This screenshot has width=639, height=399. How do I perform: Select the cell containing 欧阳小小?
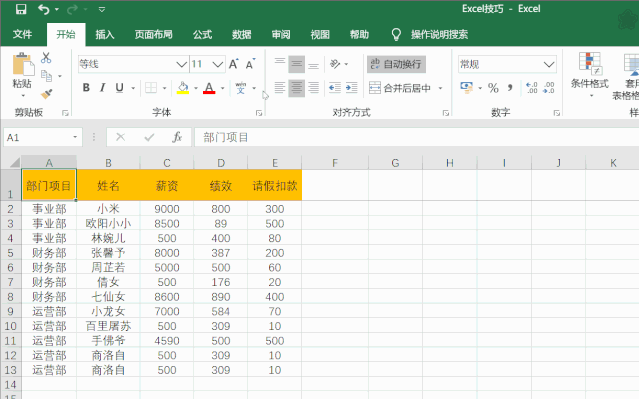[x=108, y=223]
